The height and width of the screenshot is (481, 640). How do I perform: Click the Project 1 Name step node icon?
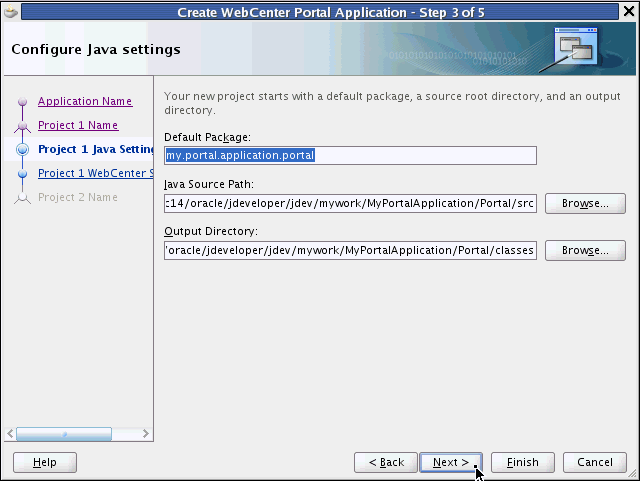pos(22,127)
